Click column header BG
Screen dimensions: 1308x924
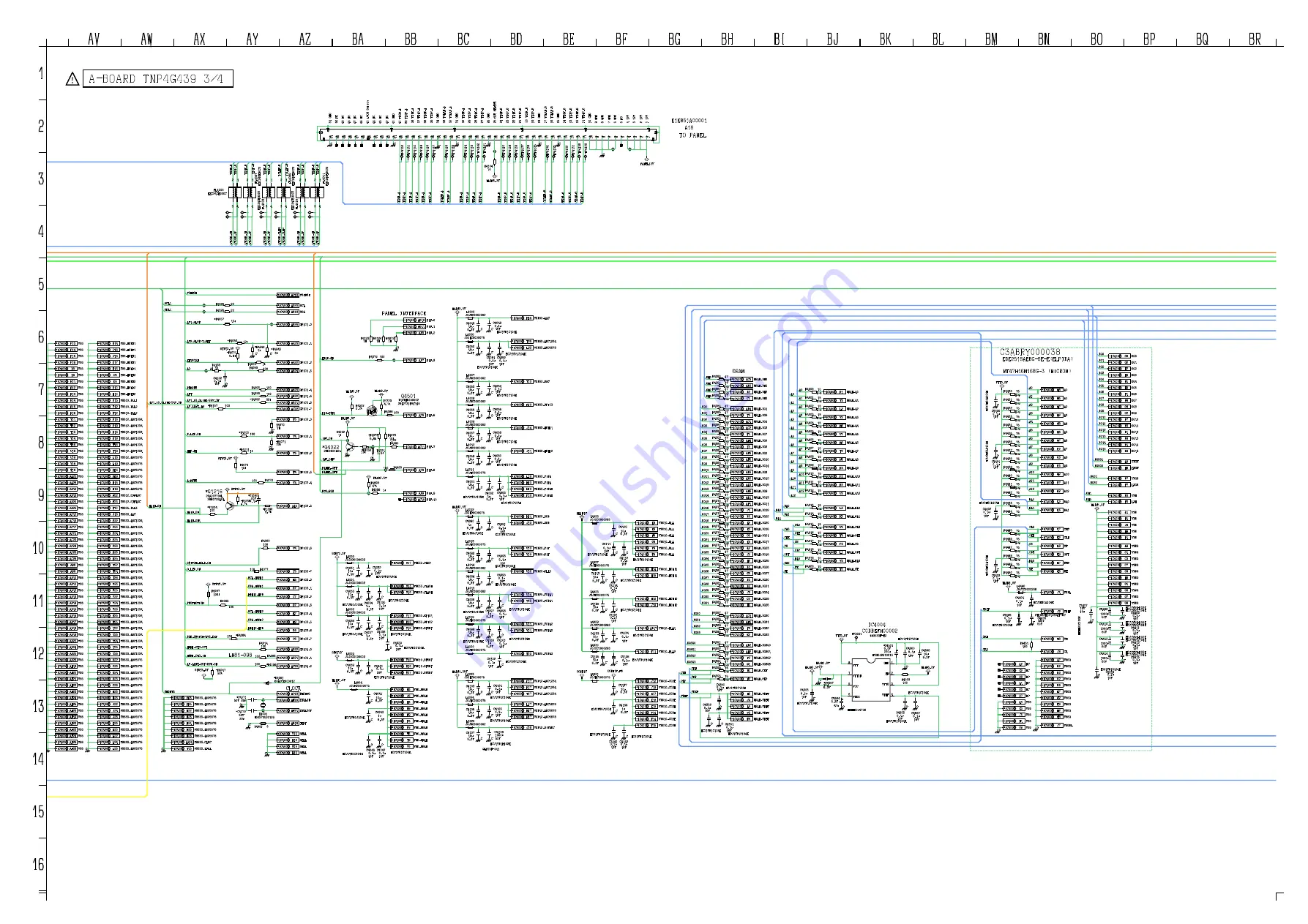point(674,40)
